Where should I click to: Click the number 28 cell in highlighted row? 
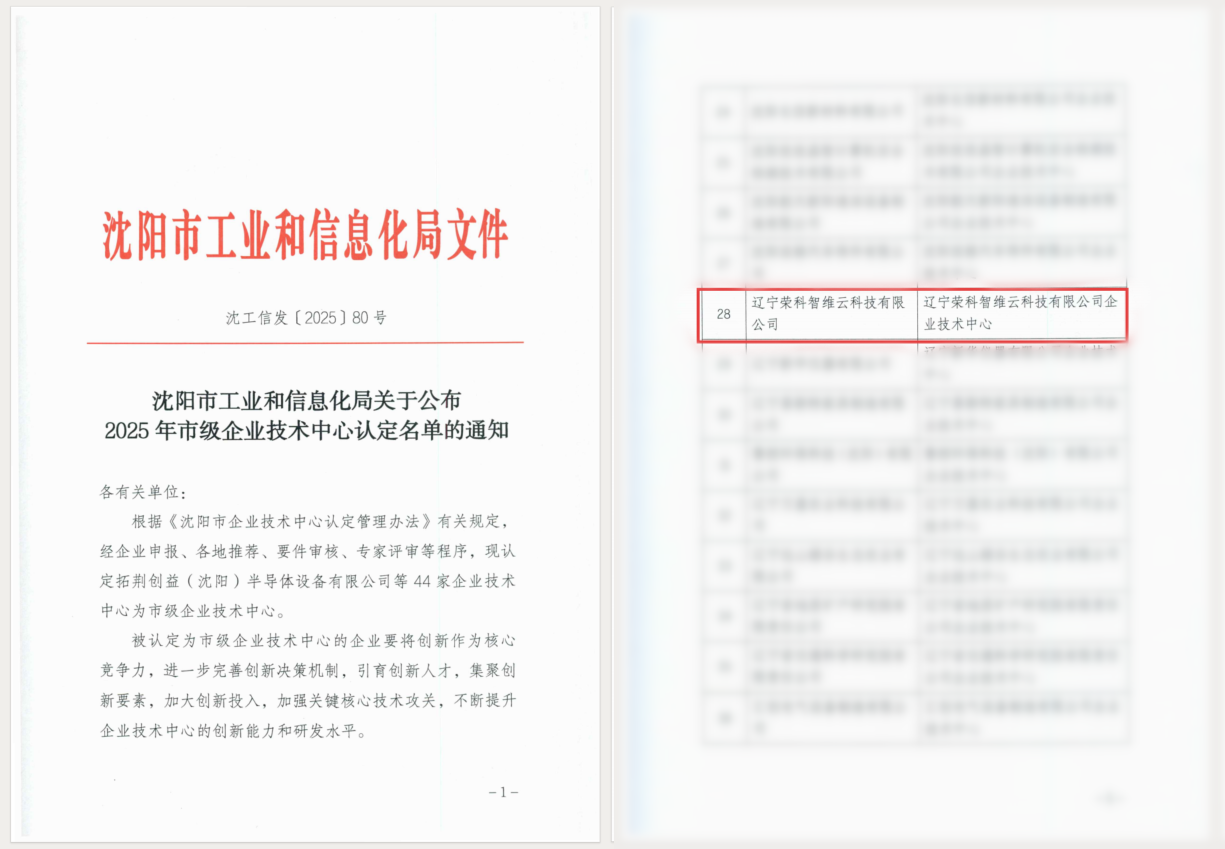[x=724, y=314]
